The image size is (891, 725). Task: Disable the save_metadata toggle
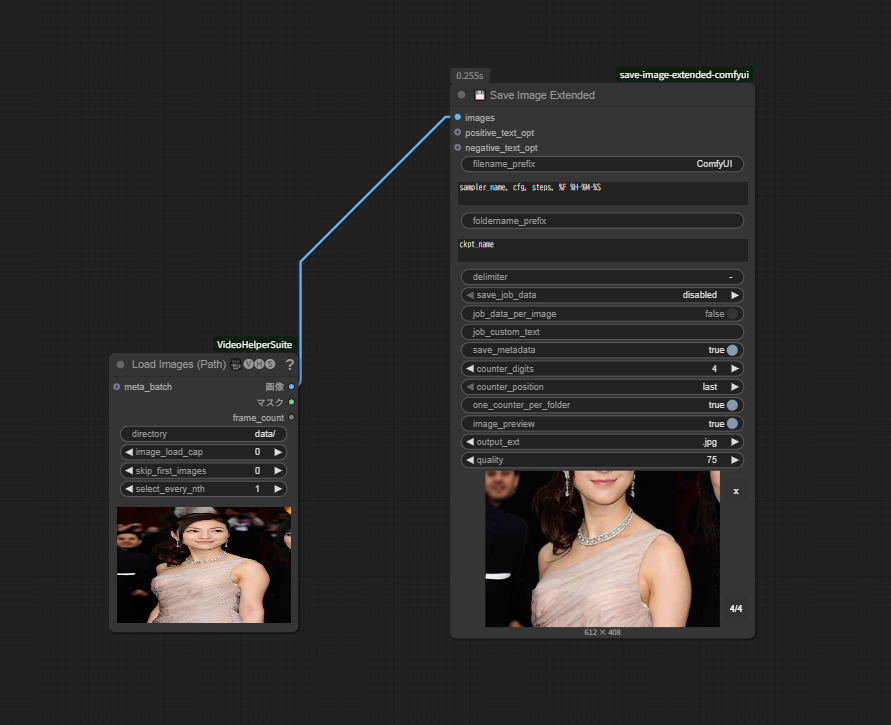pos(732,350)
